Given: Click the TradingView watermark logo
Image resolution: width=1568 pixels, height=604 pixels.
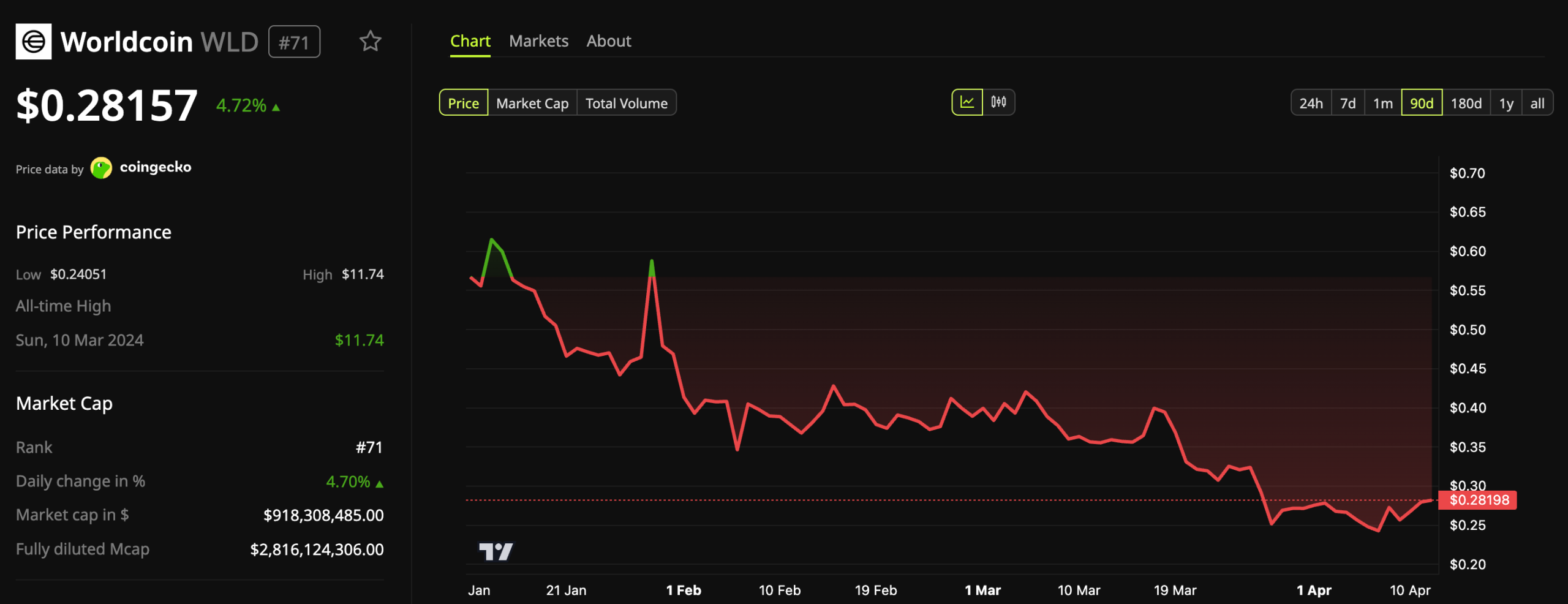Looking at the screenshot, I should pos(496,552).
